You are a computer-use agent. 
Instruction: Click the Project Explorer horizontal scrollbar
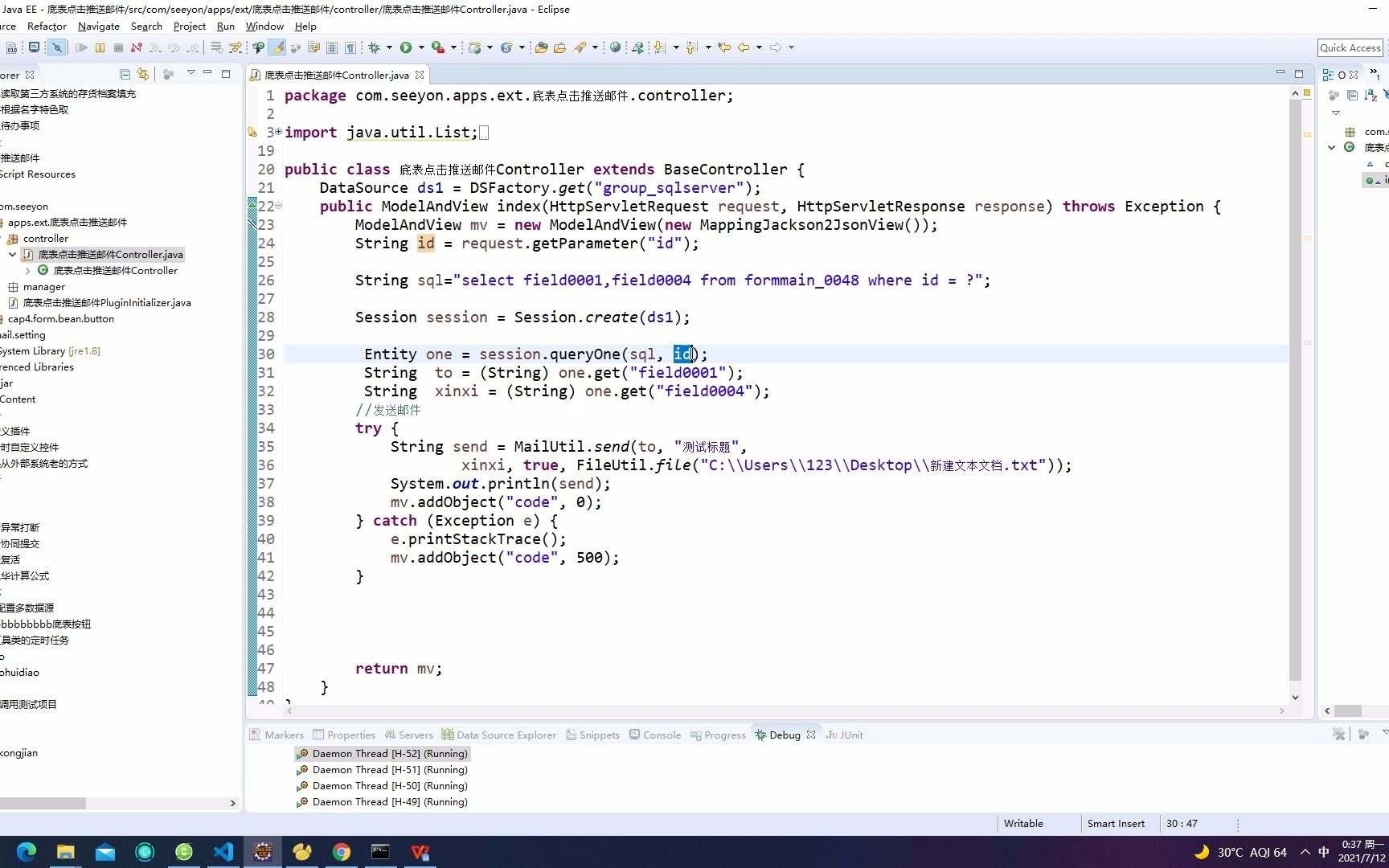point(43,803)
